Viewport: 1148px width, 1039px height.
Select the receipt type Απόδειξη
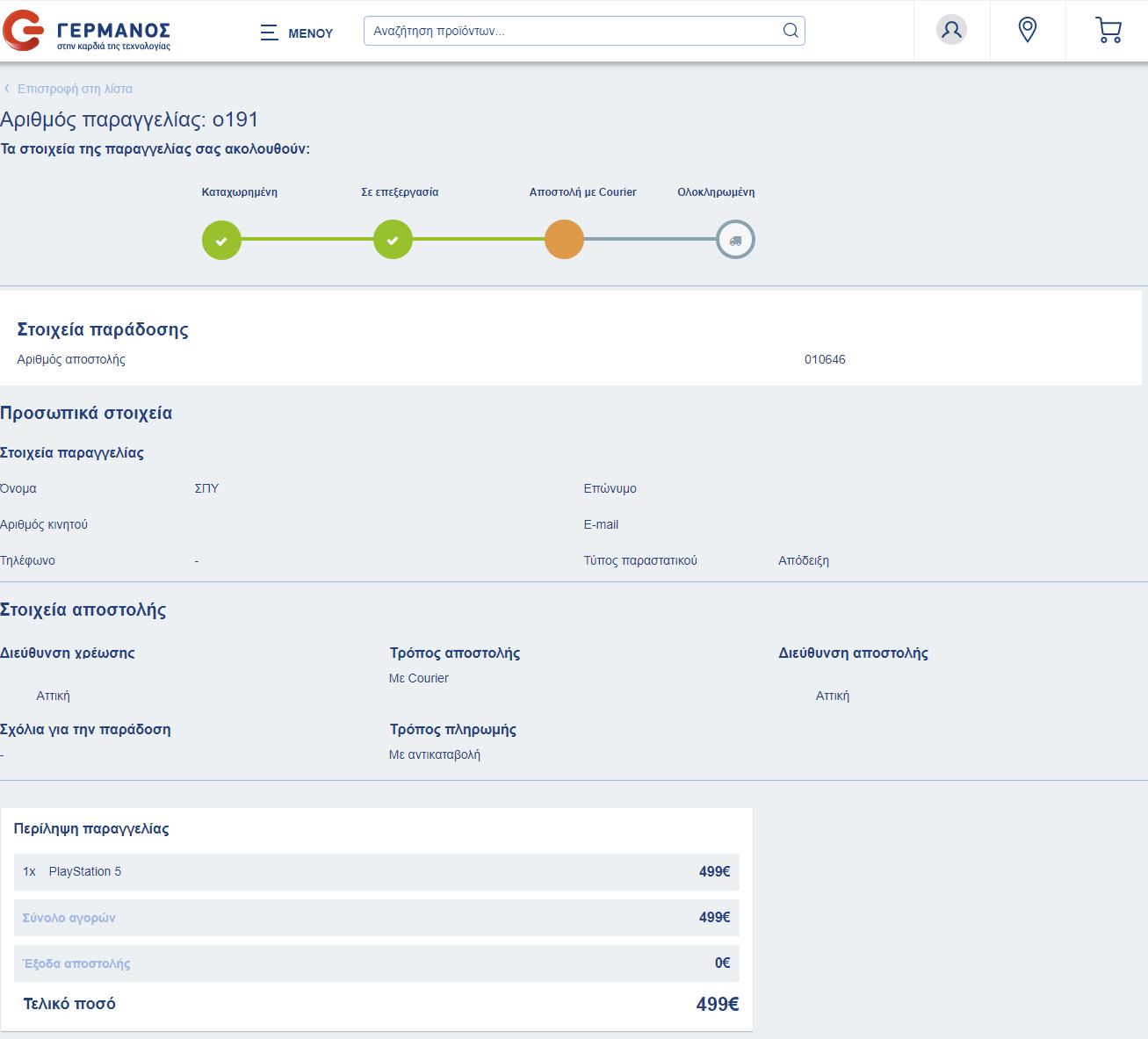coord(804,560)
